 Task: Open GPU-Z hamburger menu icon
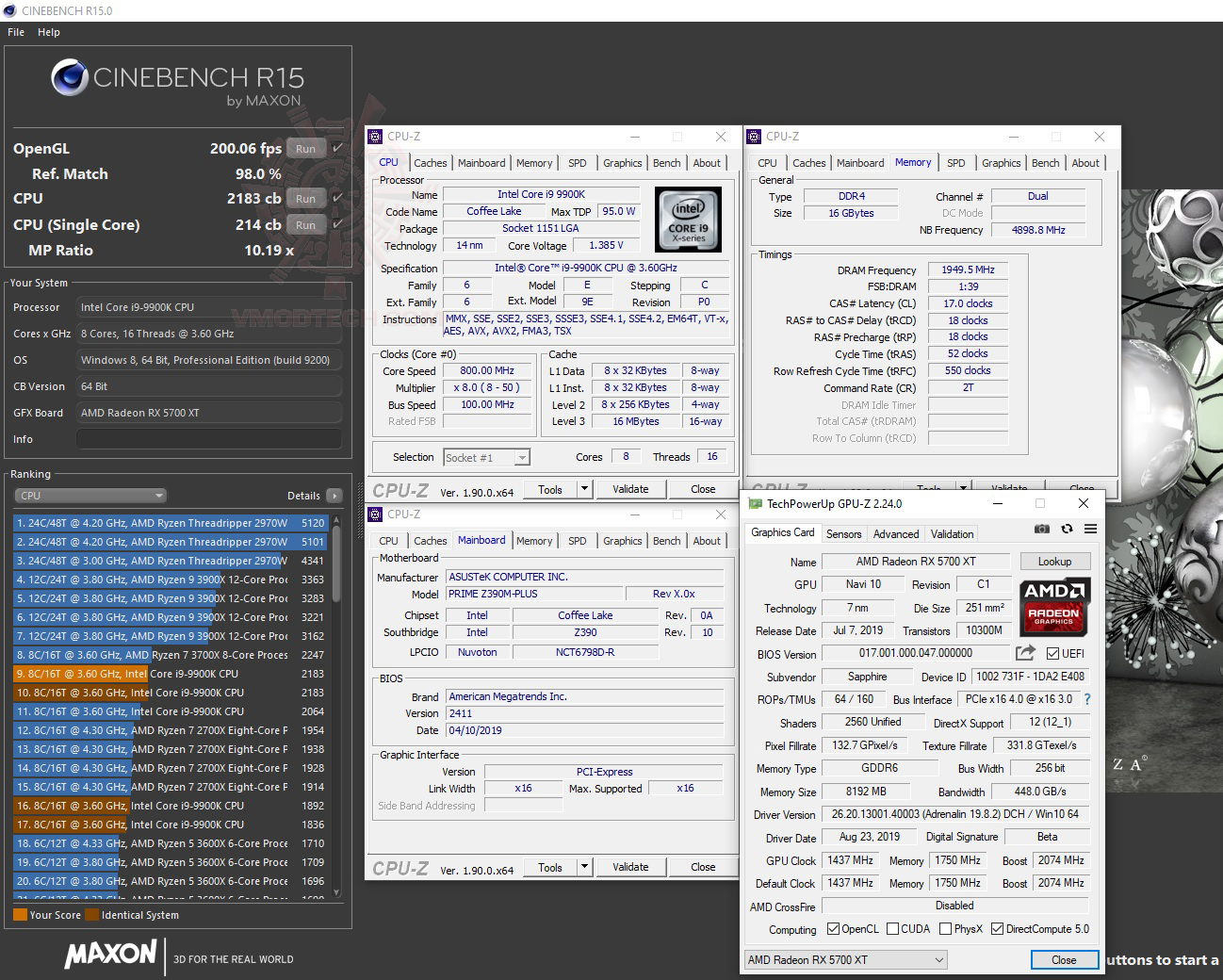(1090, 530)
